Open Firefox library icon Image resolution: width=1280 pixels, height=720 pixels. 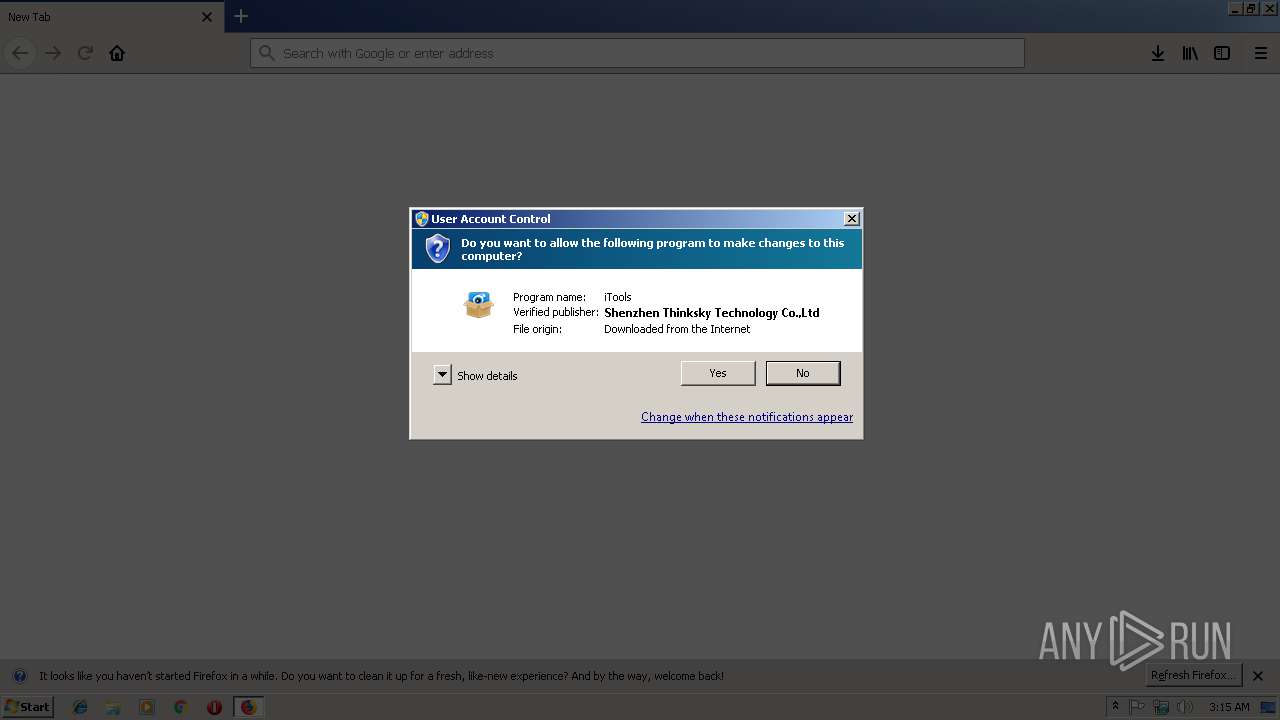pyautogui.click(x=1190, y=53)
